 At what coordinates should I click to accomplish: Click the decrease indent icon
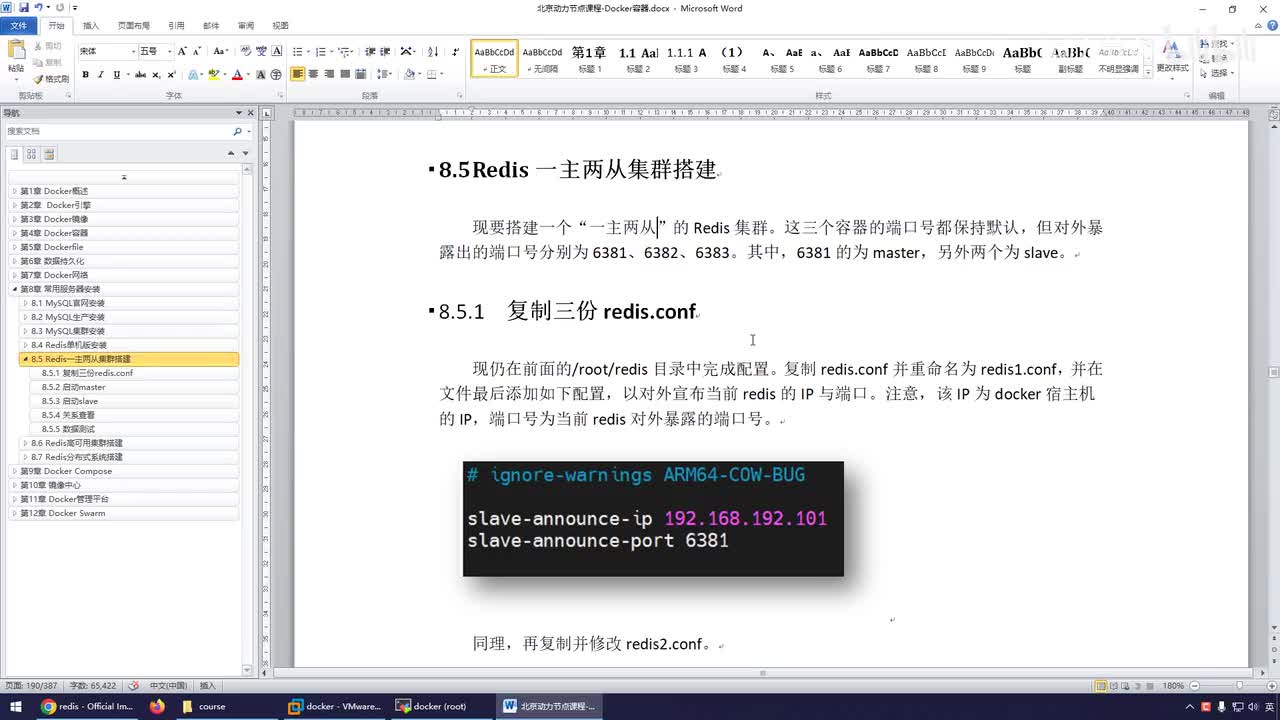point(370,51)
